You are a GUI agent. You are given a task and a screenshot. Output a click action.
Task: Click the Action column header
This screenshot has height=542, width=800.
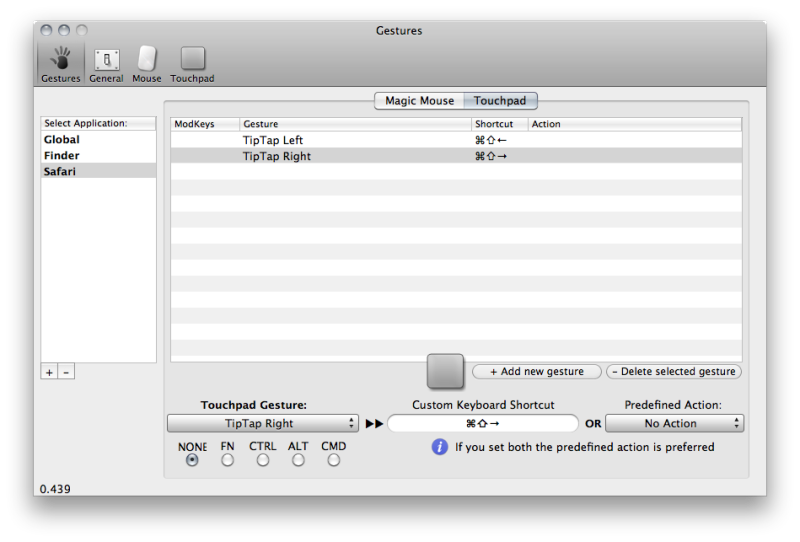click(635, 124)
